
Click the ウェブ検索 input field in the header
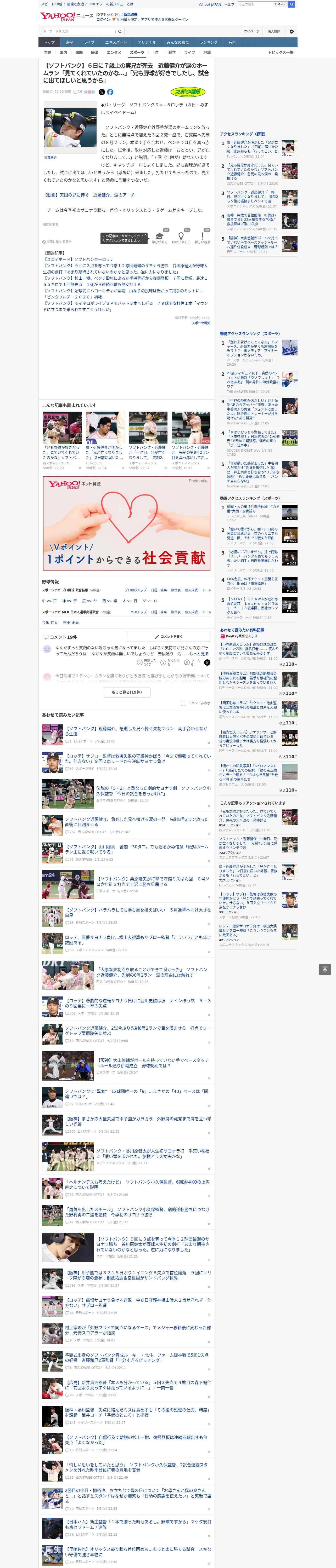click(255, 4)
